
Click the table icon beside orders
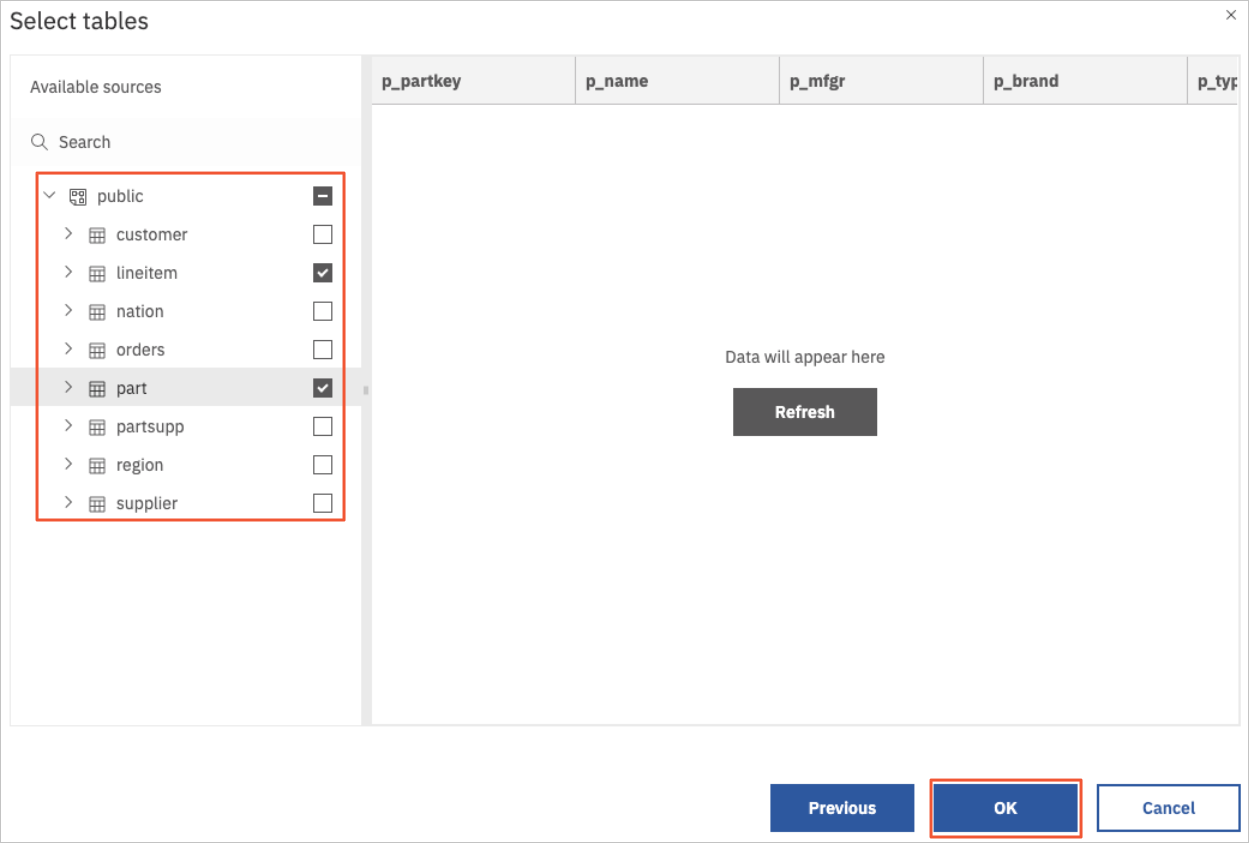[97, 349]
